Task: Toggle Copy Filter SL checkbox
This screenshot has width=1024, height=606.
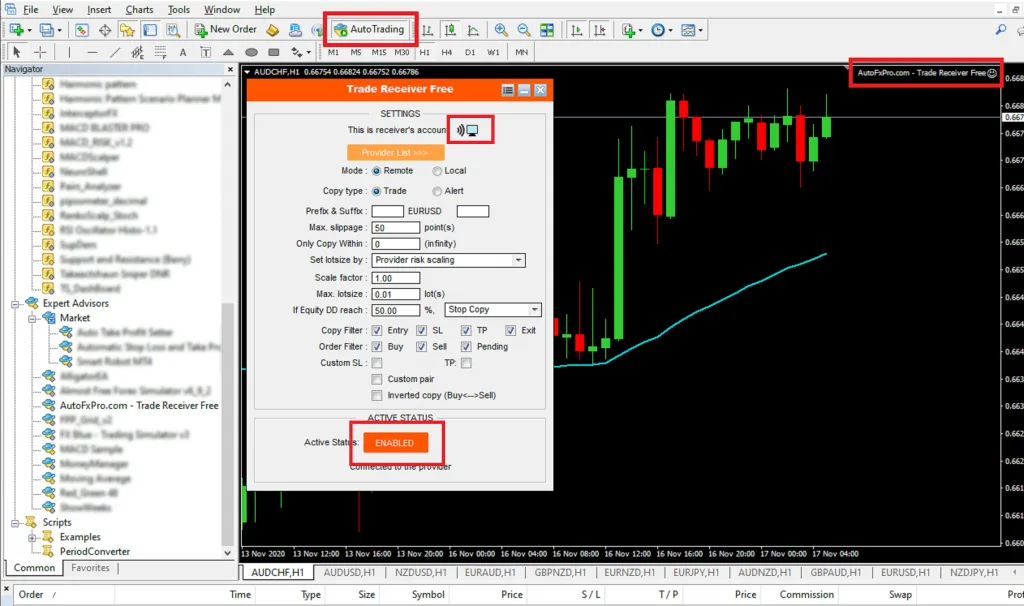Action: [x=421, y=330]
